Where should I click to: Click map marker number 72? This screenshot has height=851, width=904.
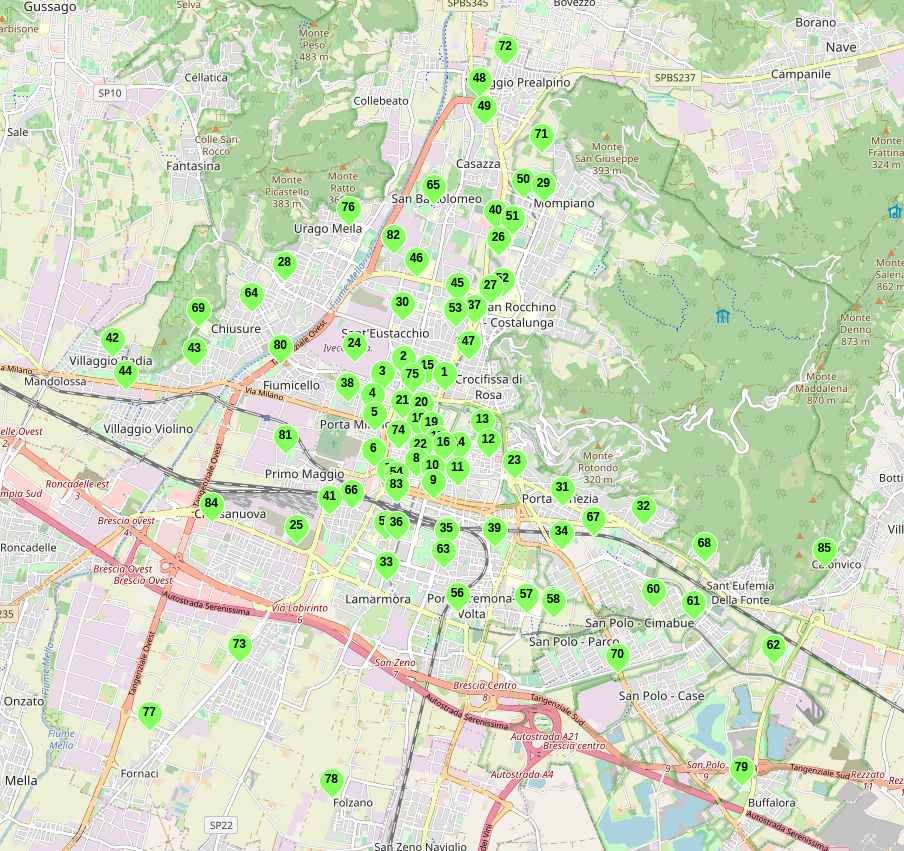[505, 50]
